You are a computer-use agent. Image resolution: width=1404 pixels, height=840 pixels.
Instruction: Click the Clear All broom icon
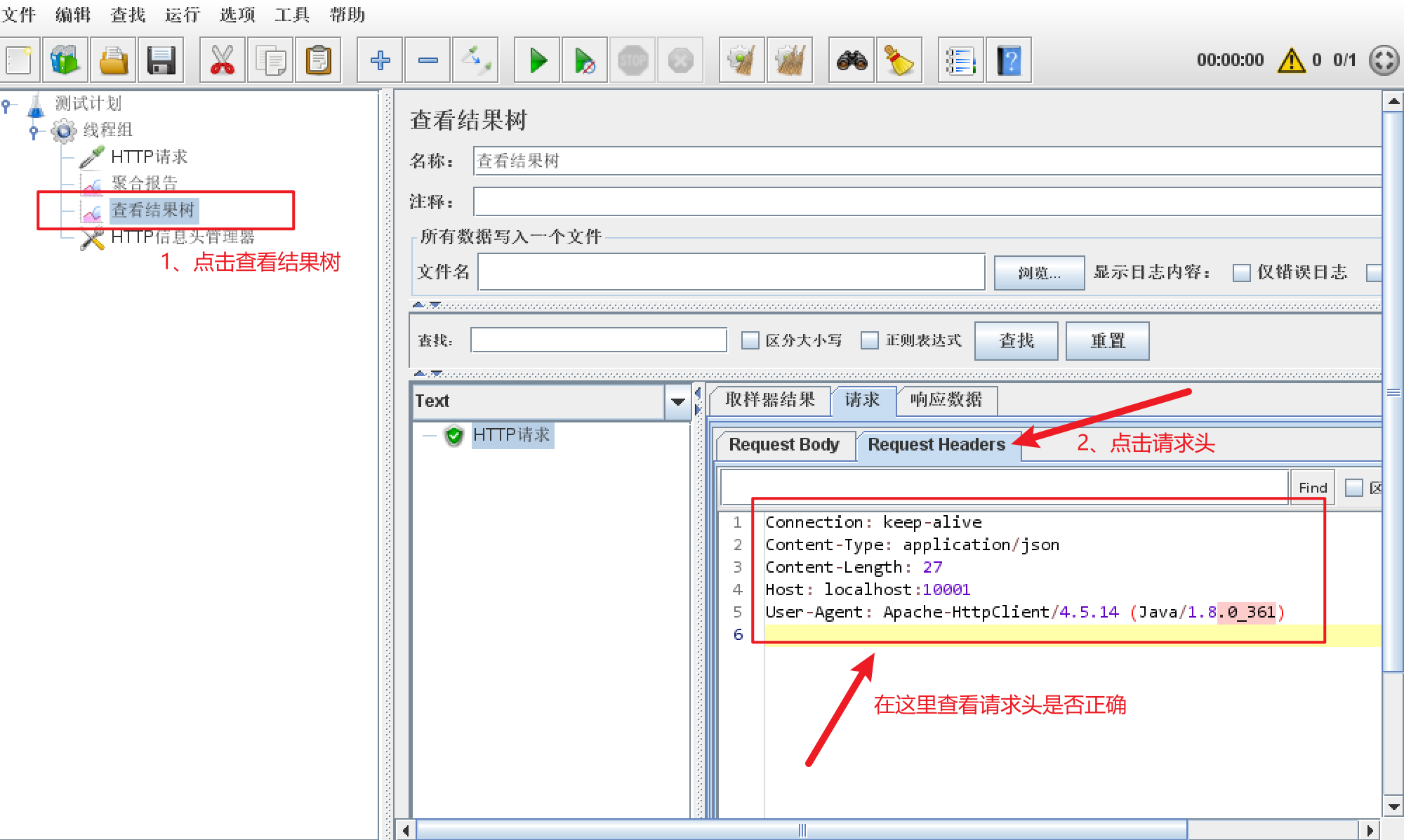click(x=790, y=61)
